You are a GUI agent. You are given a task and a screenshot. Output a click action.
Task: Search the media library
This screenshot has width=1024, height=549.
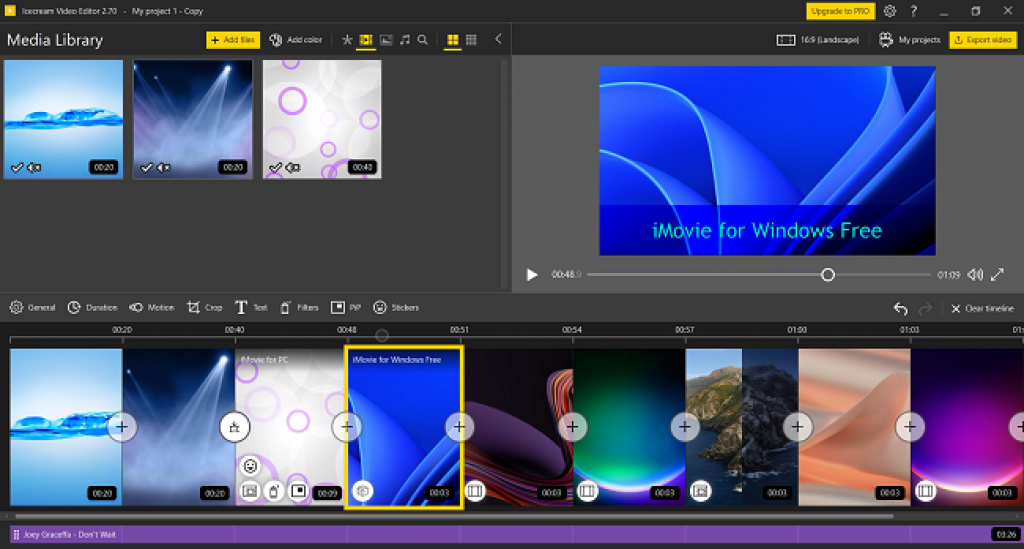(423, 40)
